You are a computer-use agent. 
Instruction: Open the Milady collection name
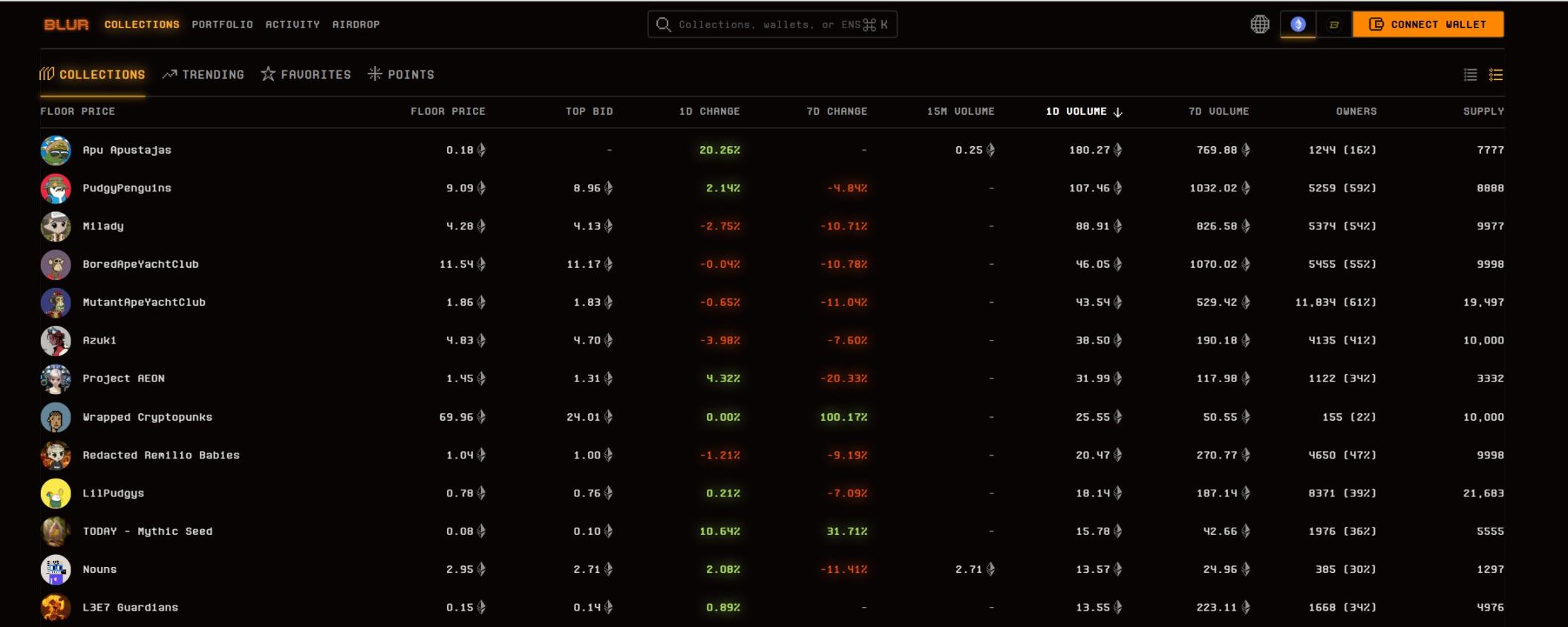tap(103, 226)
